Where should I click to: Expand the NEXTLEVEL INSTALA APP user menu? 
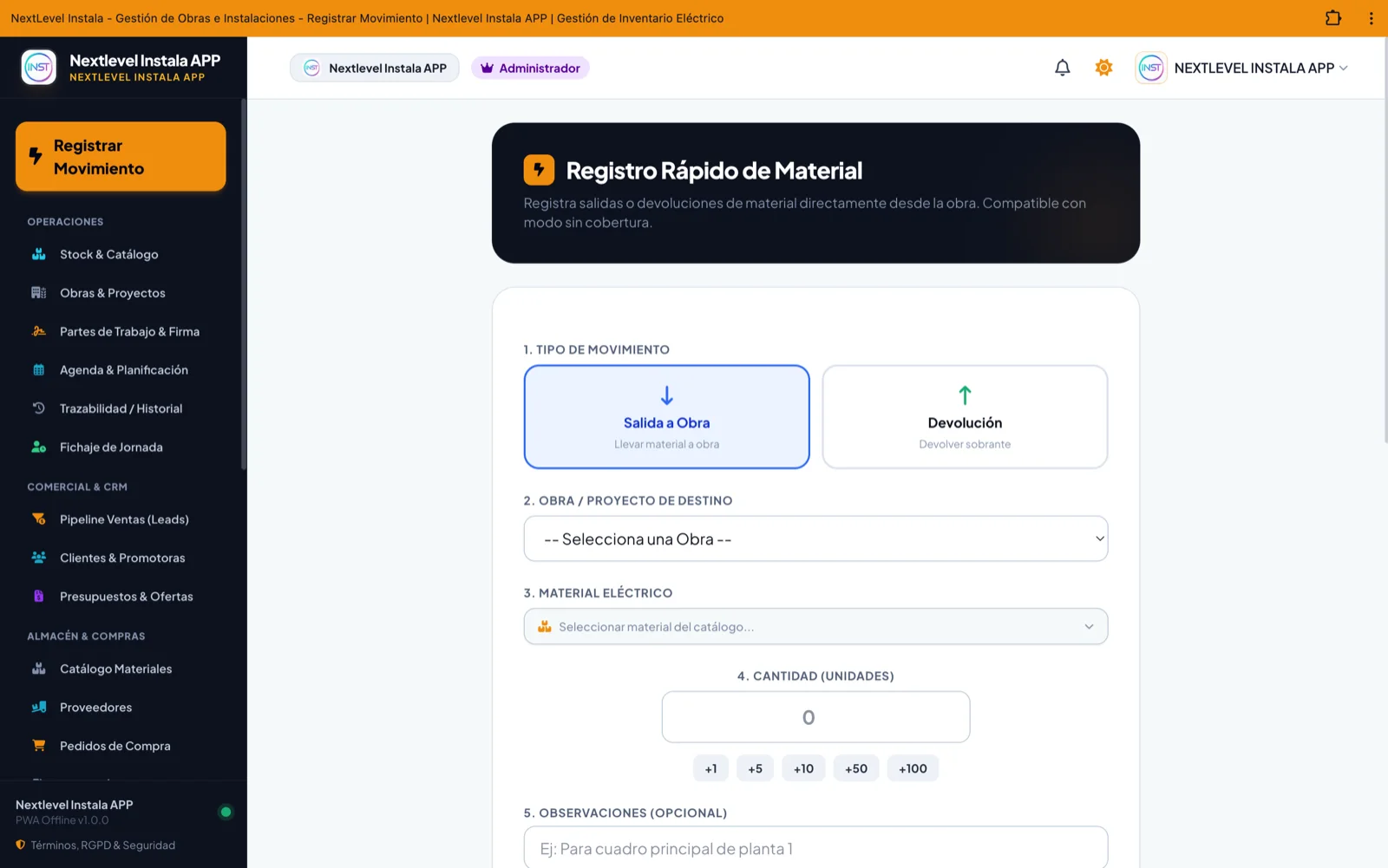[1241, 68]
